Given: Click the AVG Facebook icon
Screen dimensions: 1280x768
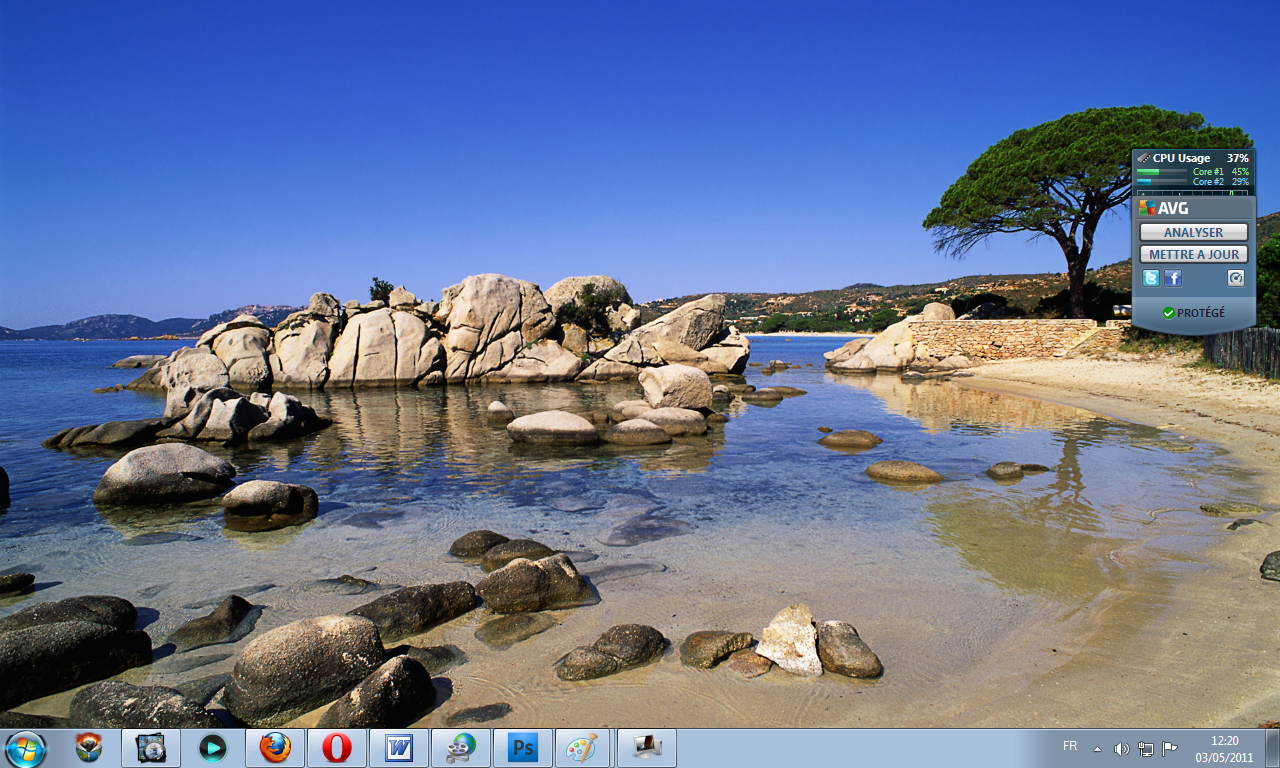Looking at the screenshot, I should [x=1173, y=278].
